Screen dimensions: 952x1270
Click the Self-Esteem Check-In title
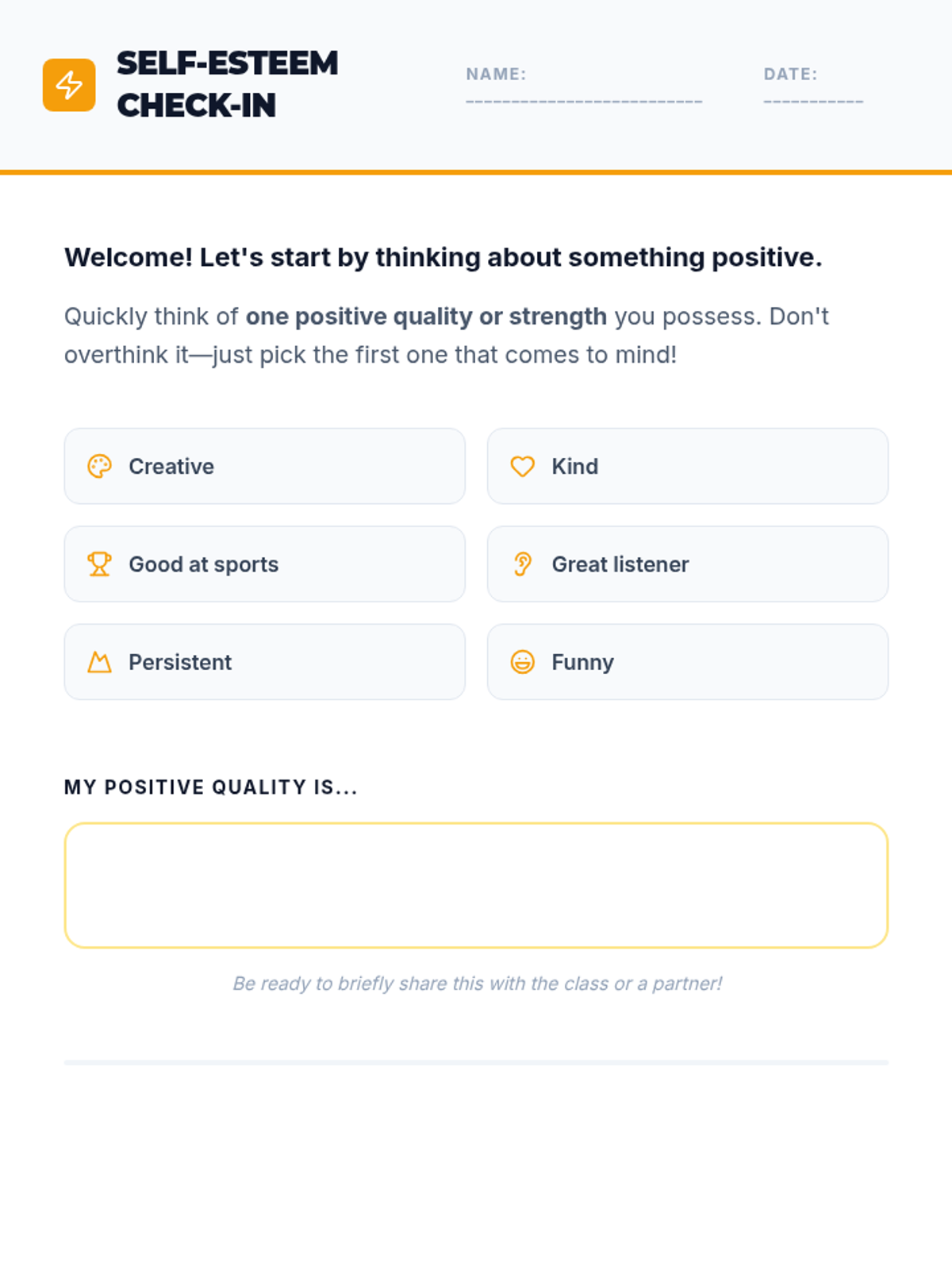point(228,84)
